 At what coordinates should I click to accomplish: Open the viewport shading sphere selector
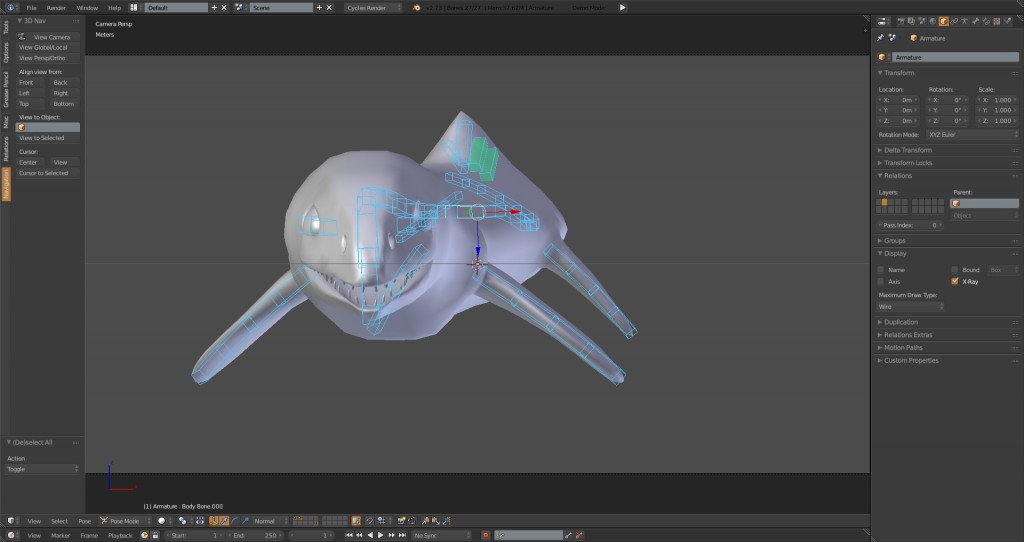click(x=163, y=520)
